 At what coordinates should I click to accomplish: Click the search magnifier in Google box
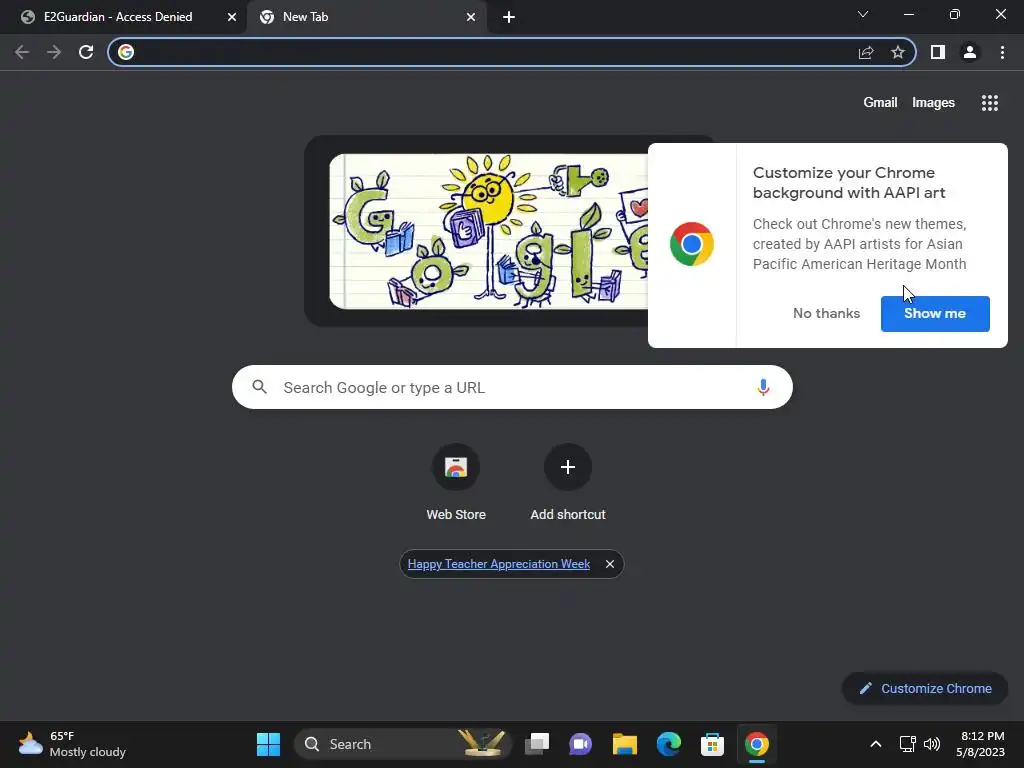259,387
